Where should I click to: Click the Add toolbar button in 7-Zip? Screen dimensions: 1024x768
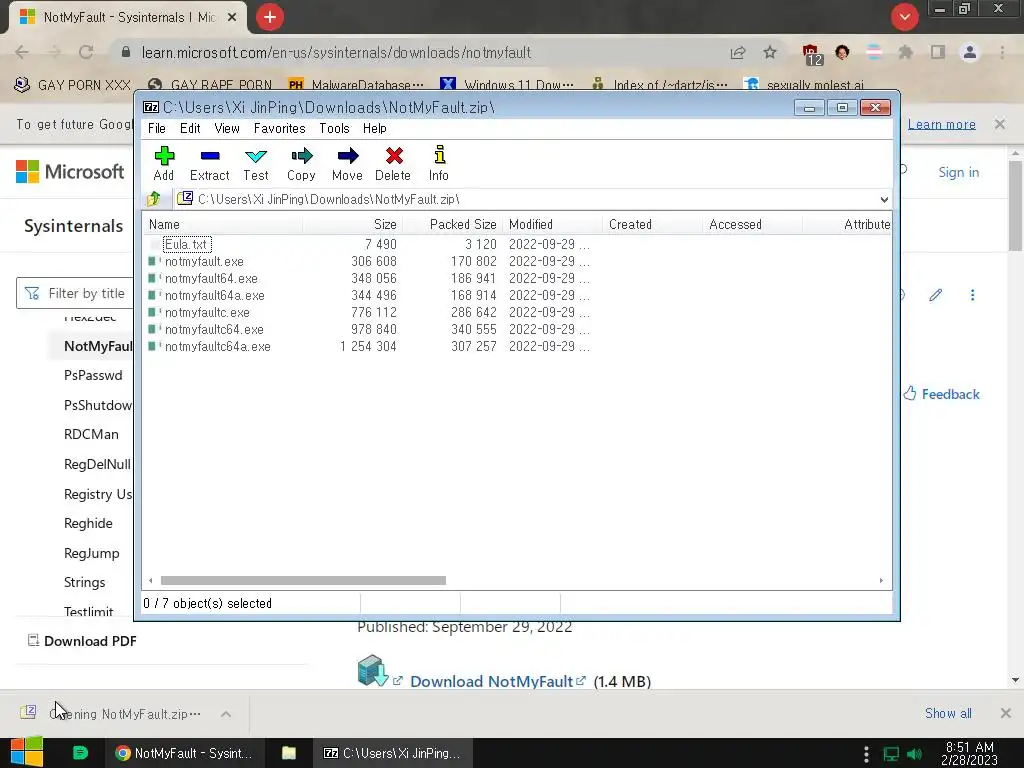pos(164,163)
